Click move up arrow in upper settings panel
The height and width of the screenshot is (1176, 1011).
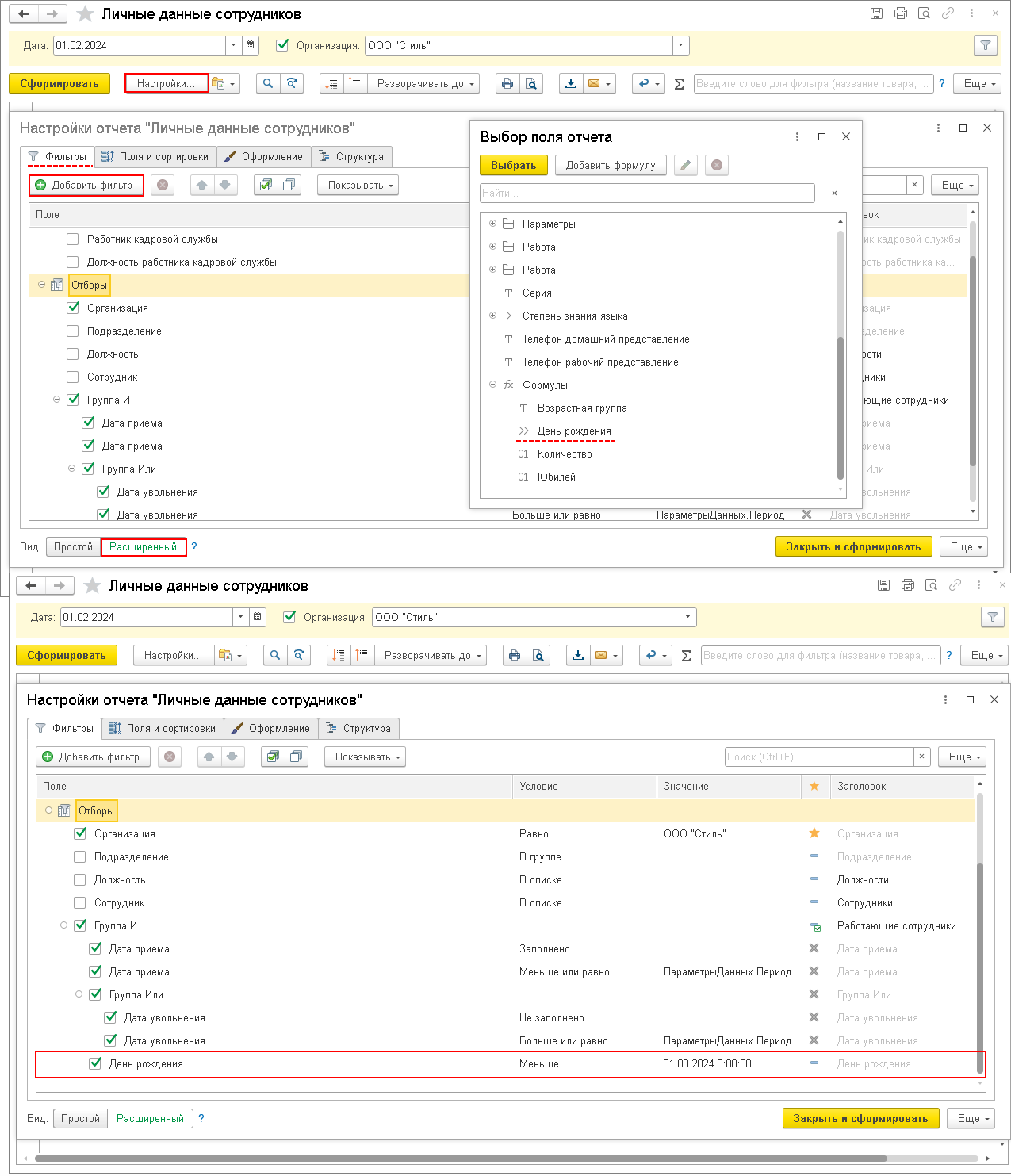pyautogui.click(x=202, y=185)
